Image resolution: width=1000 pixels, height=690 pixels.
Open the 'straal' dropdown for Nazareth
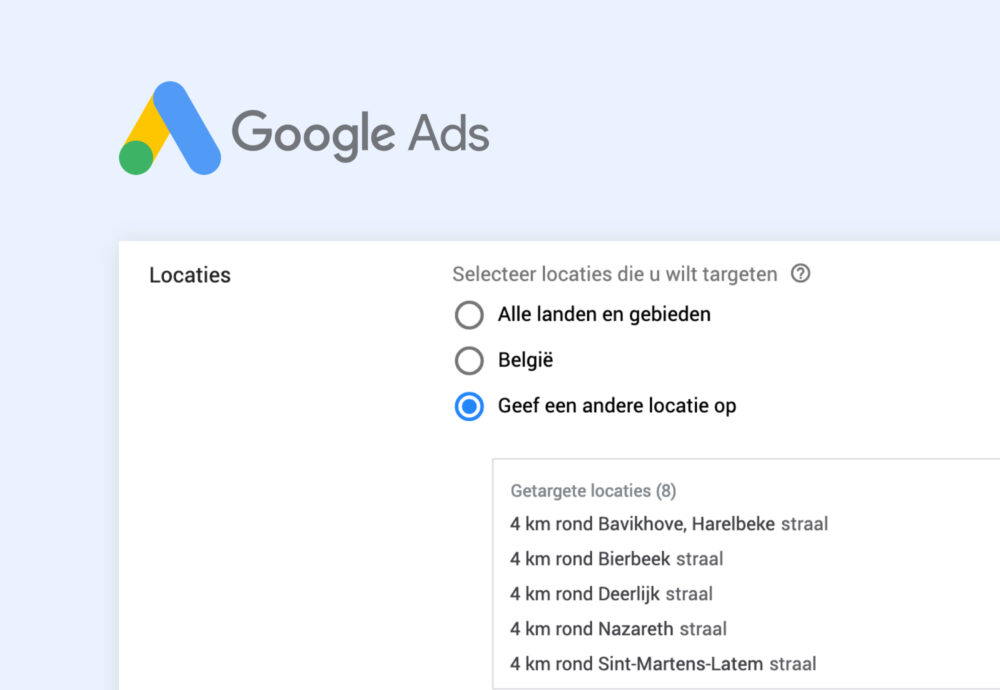704,629
